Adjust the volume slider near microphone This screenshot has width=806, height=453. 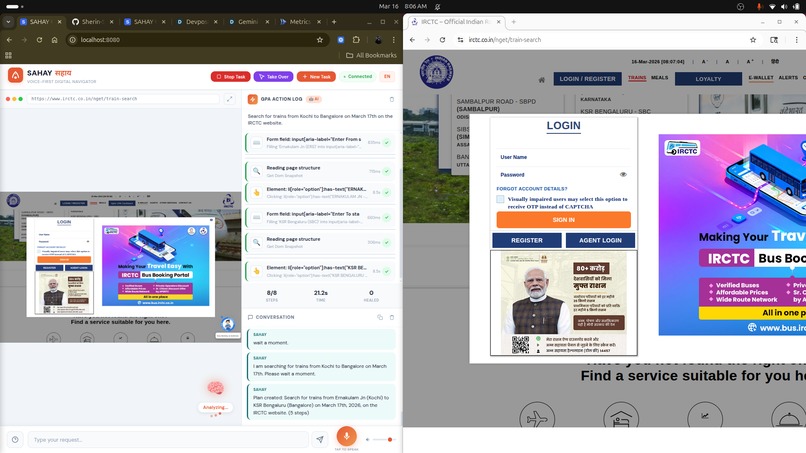[383, 440]
